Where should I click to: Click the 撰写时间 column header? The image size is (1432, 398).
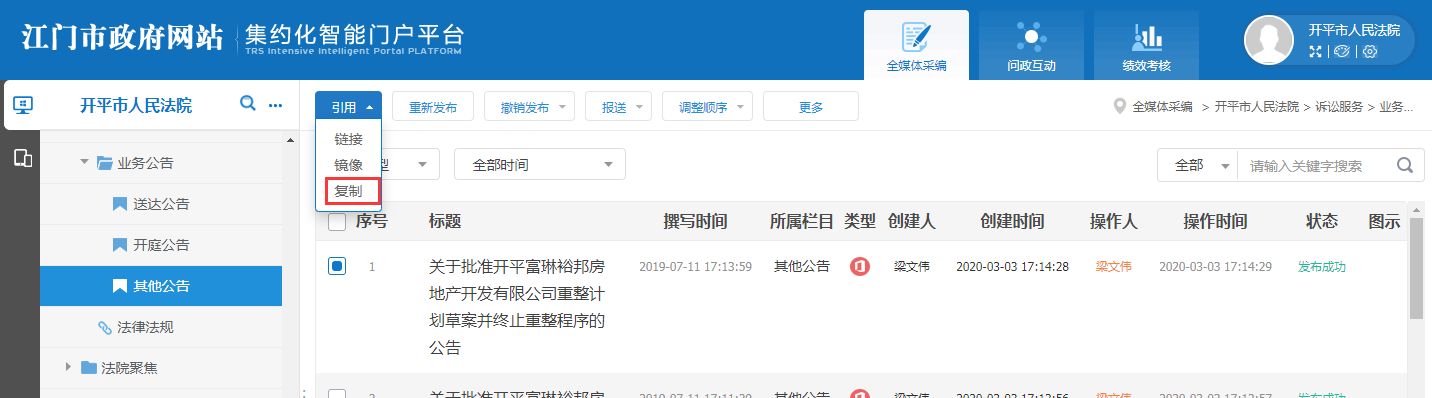tap(695, 222)
